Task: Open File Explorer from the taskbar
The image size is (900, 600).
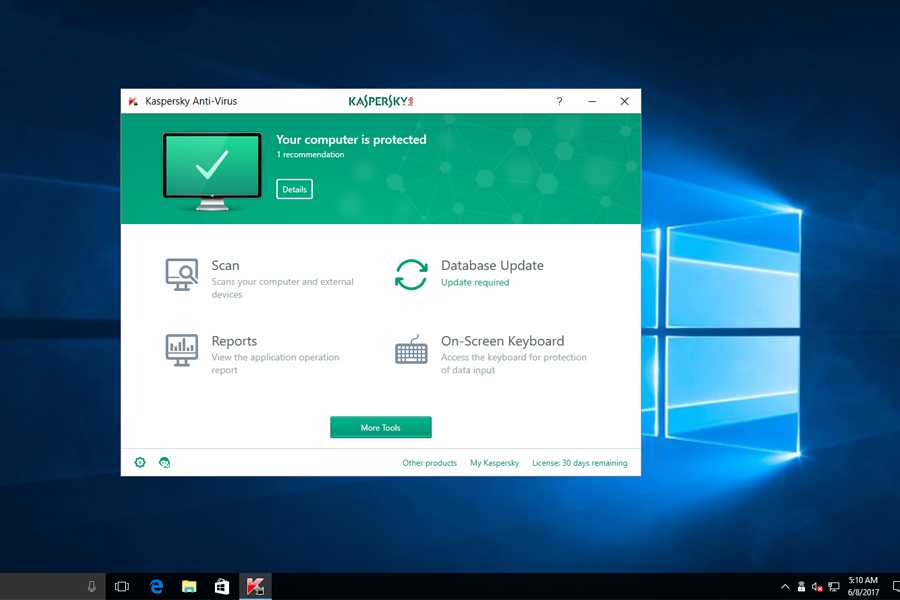Action: coord(189,586)
